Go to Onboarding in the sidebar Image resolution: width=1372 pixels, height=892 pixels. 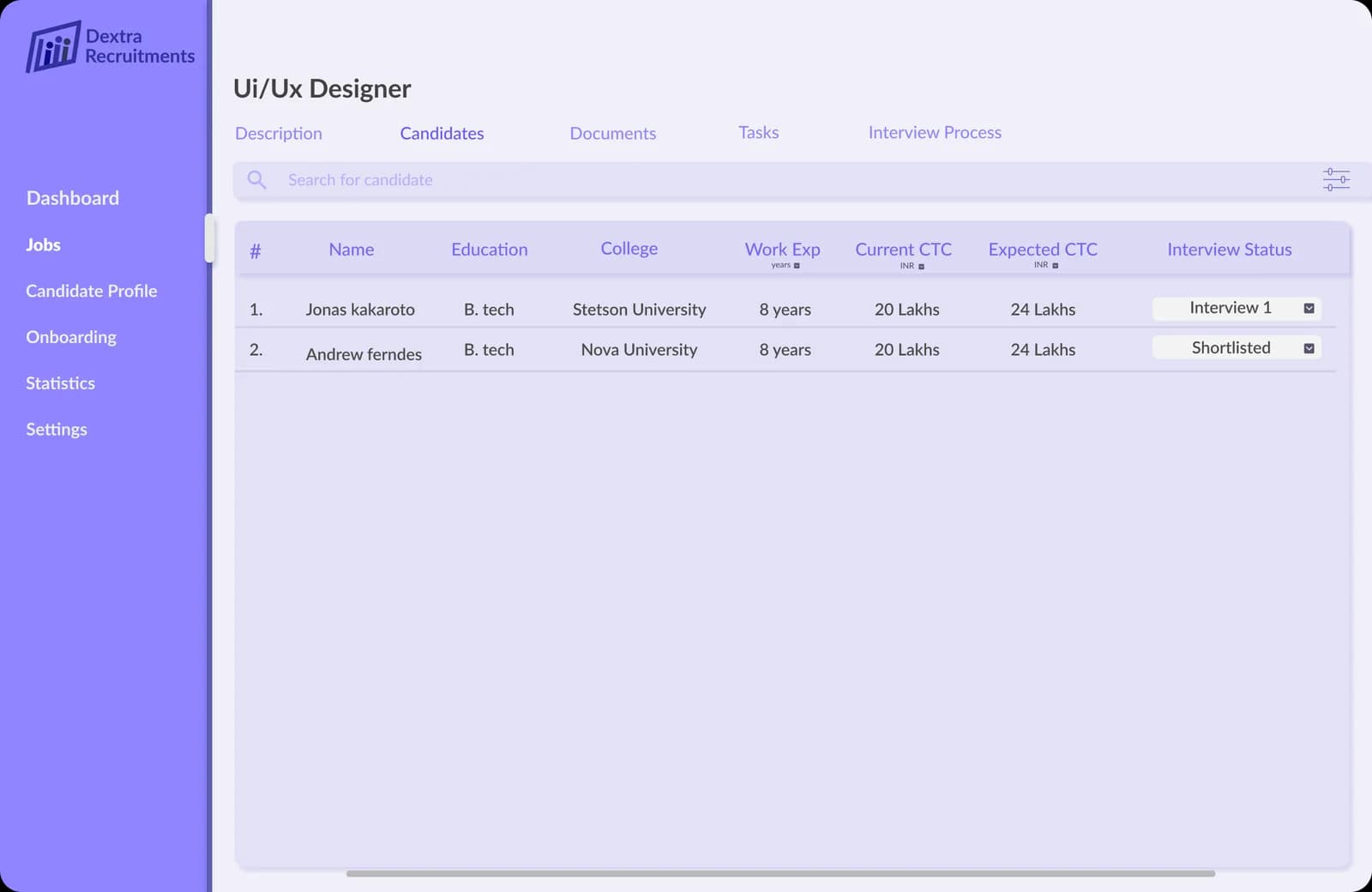click(x=71, y=338)
